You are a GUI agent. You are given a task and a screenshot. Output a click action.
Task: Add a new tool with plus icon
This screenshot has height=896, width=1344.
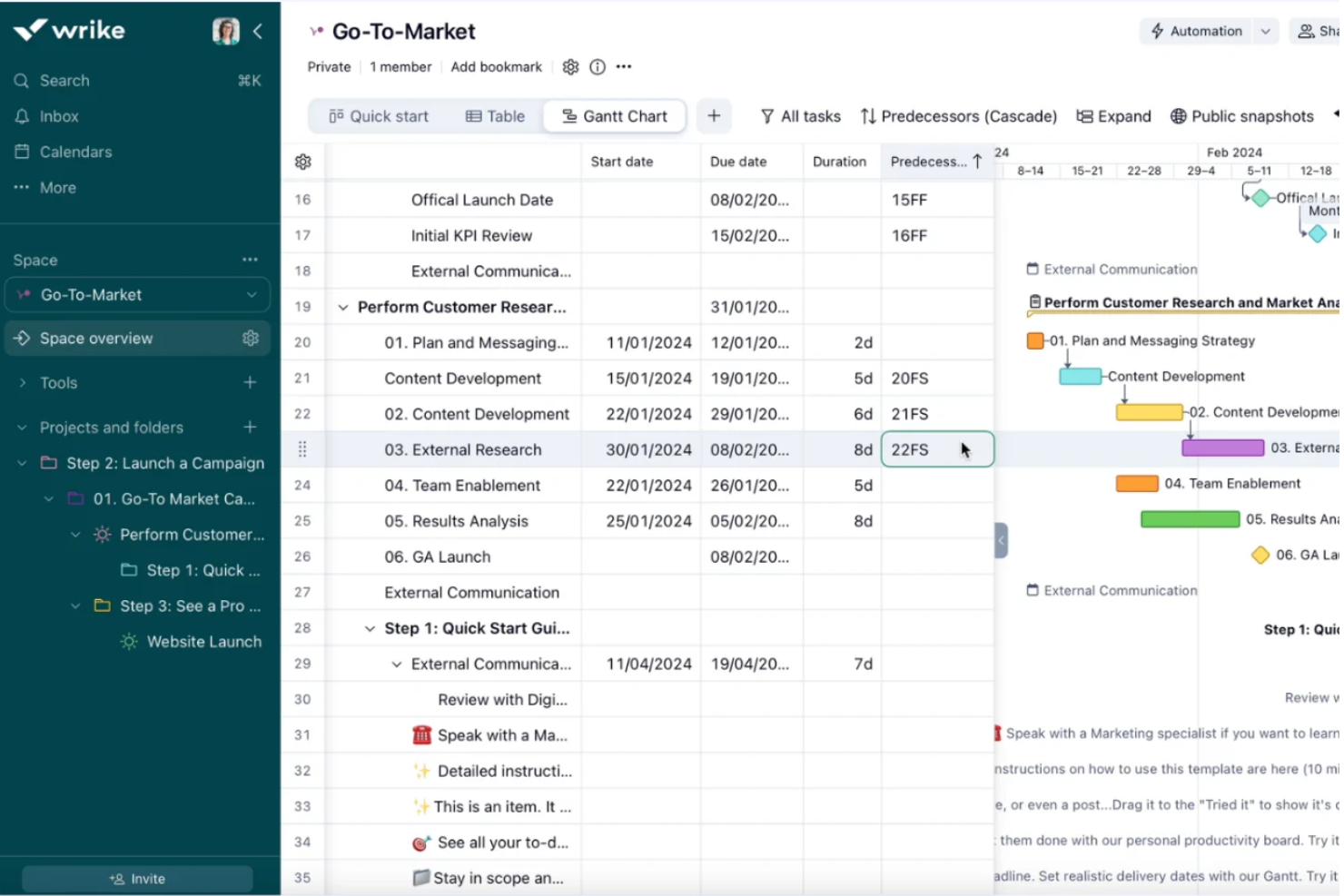[250, 382]
